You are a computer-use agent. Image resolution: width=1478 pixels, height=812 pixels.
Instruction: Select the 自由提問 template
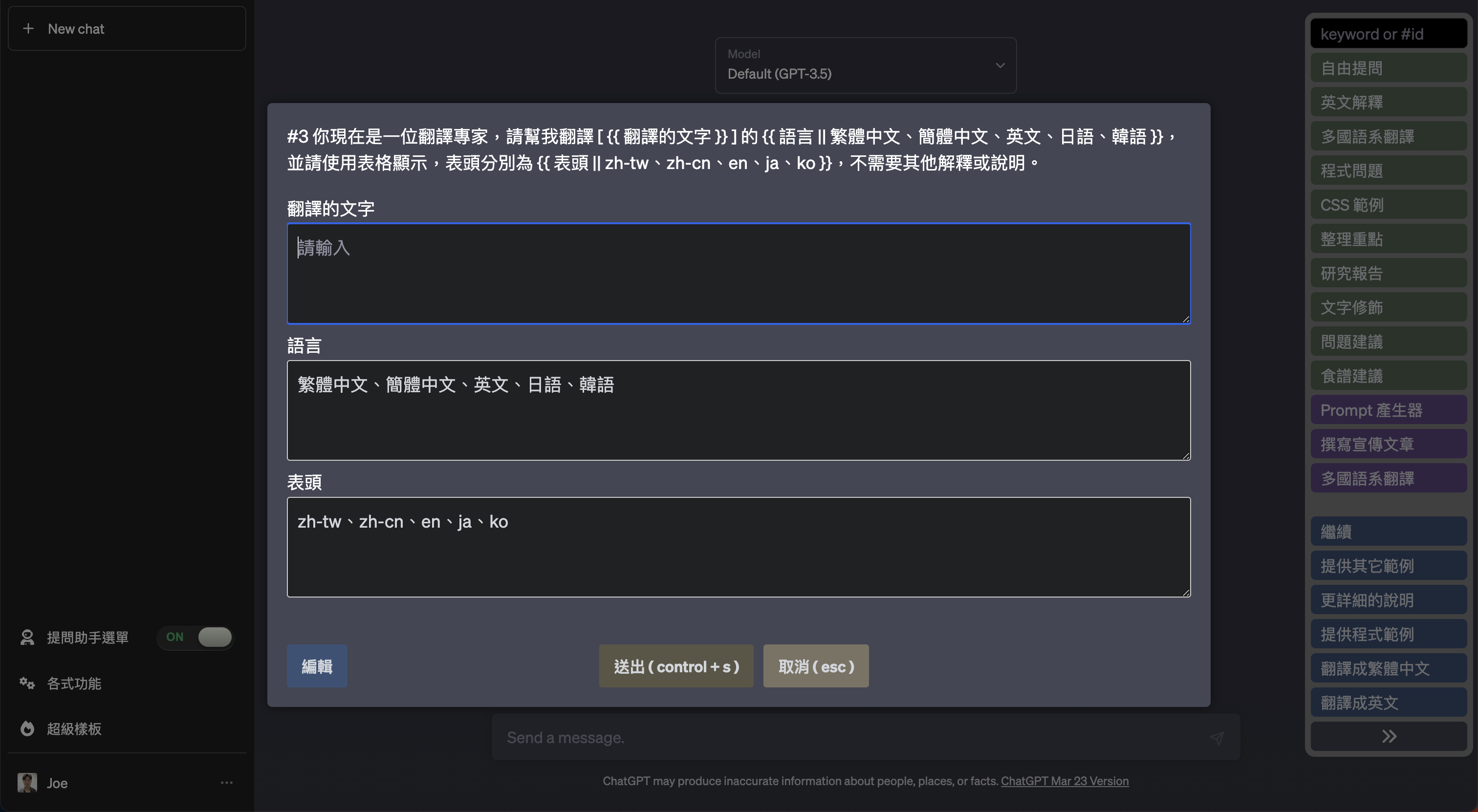(1389, 68)
